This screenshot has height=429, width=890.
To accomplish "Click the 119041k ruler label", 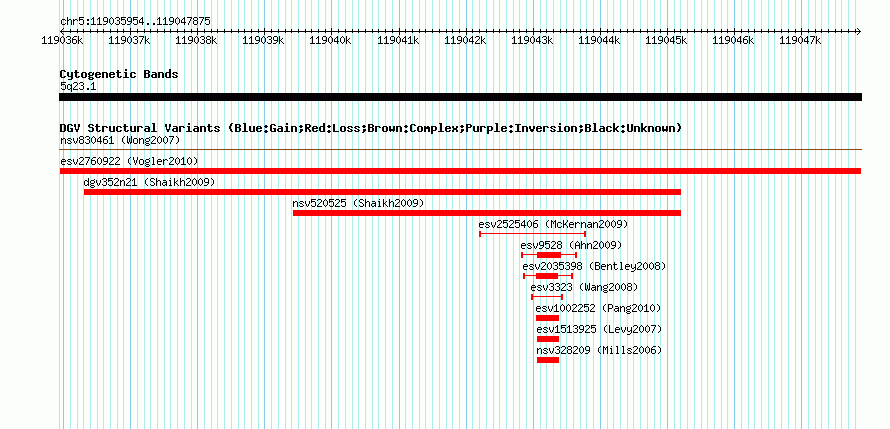I will [398, 40].
